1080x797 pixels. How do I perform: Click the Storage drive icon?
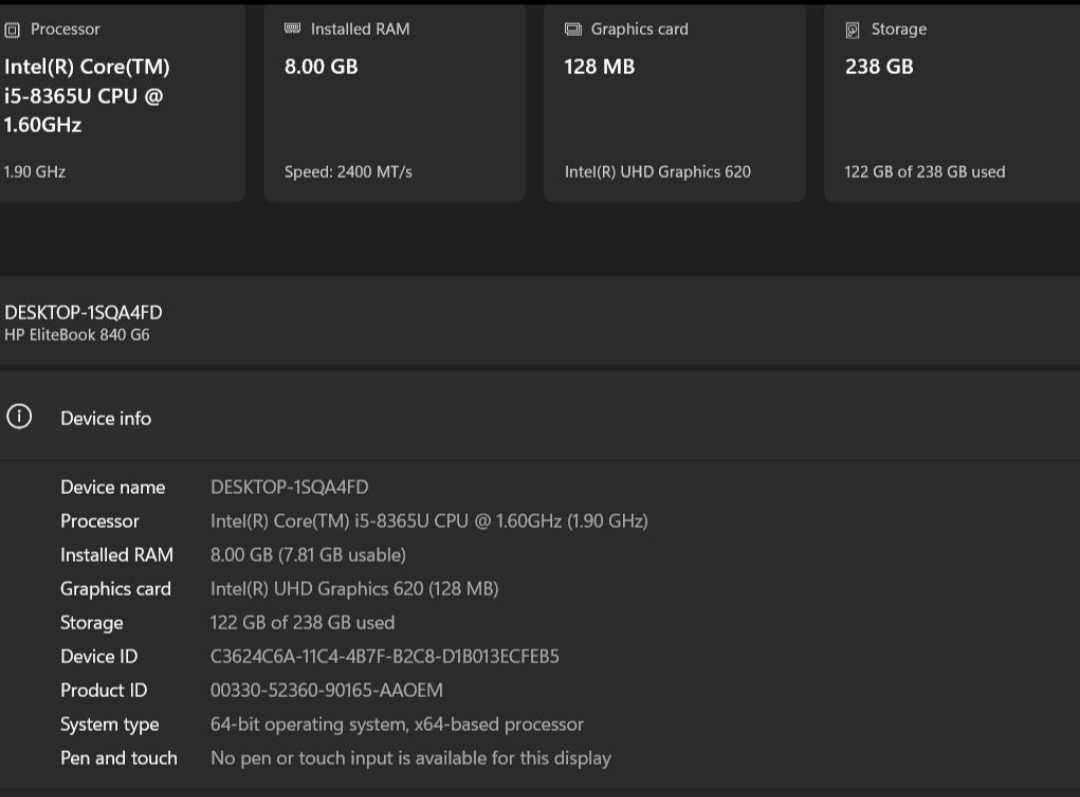pos(853,30)
